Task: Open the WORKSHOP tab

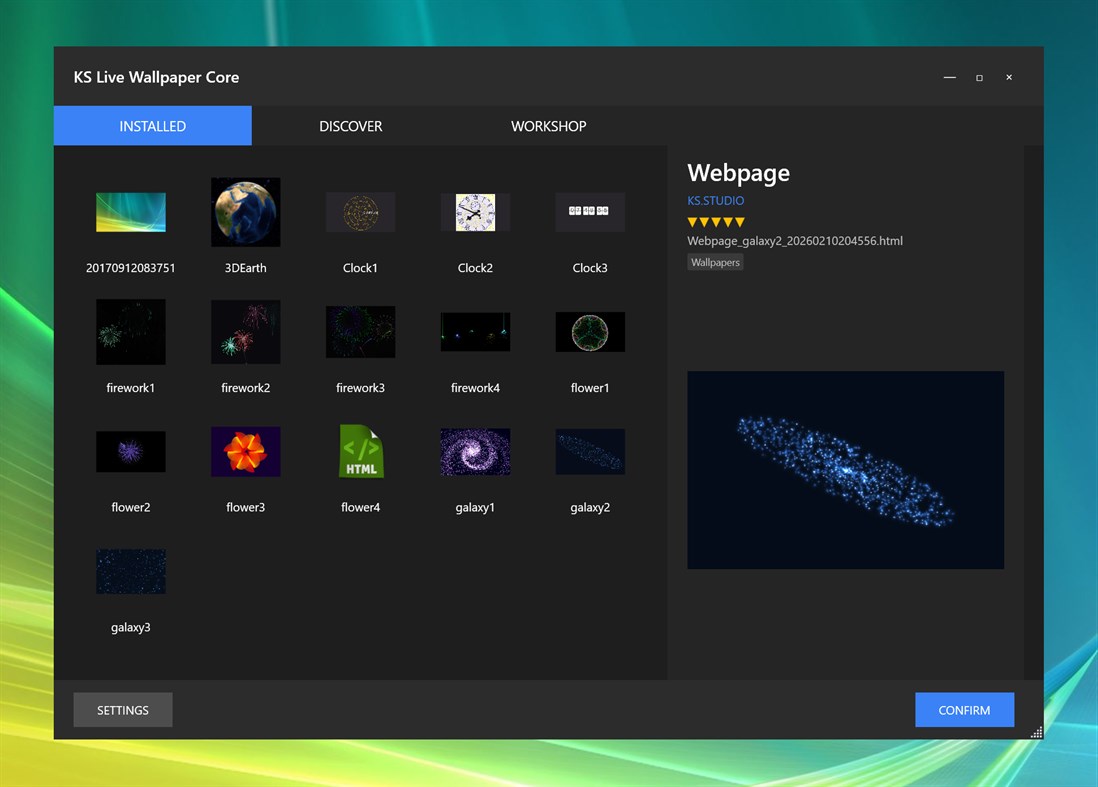Action: pyautogui.click(x=548, y=126)
